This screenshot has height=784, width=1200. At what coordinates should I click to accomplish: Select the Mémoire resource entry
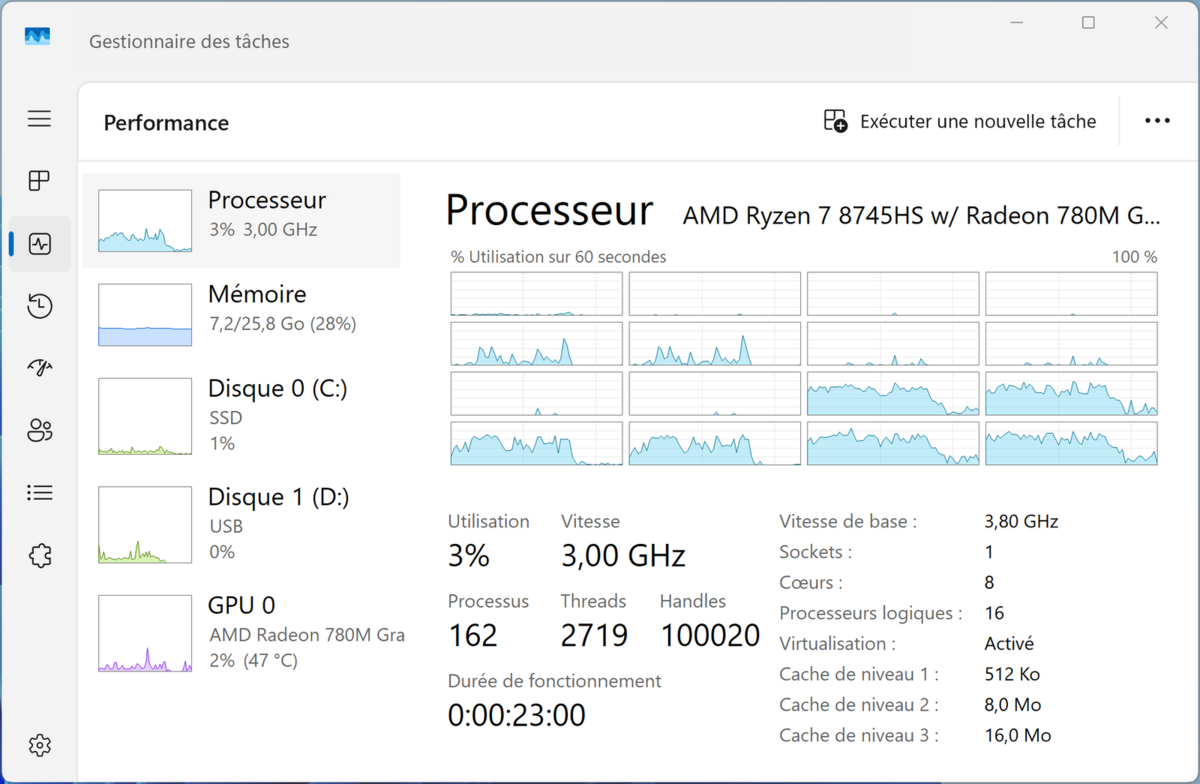(x=241, y=314)
